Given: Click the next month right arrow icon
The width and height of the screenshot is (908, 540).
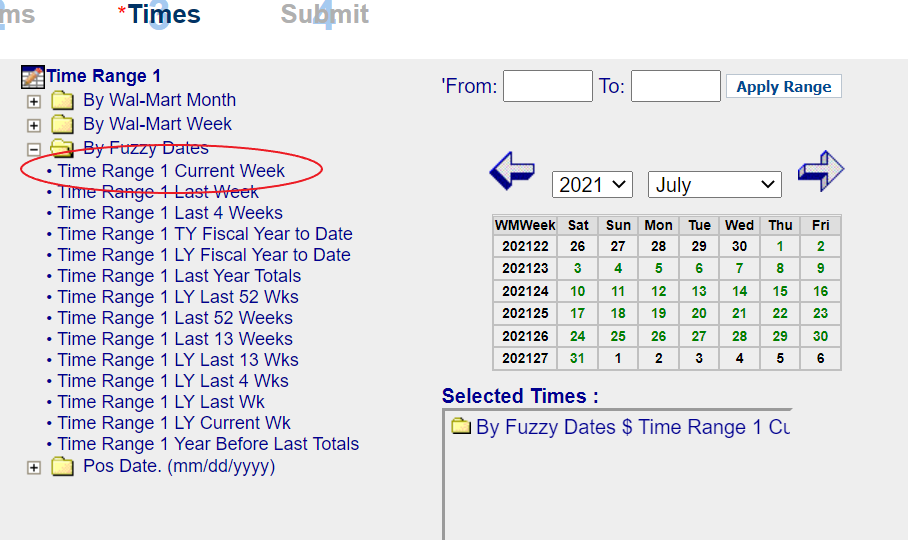Looking at the screenshot, I should click(821, 171).
